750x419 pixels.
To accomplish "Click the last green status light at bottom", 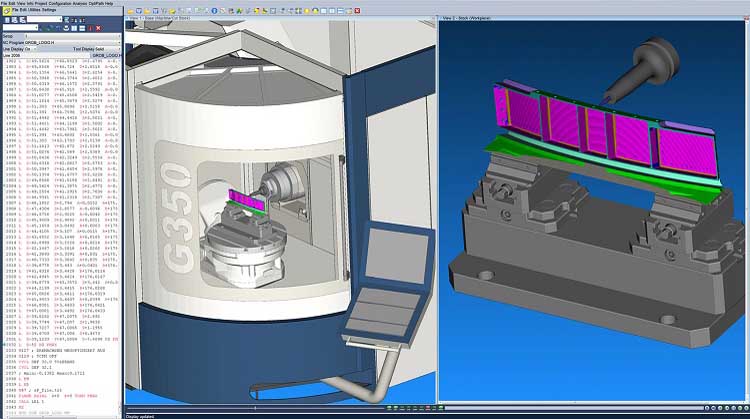I will [x=441, y=408].
